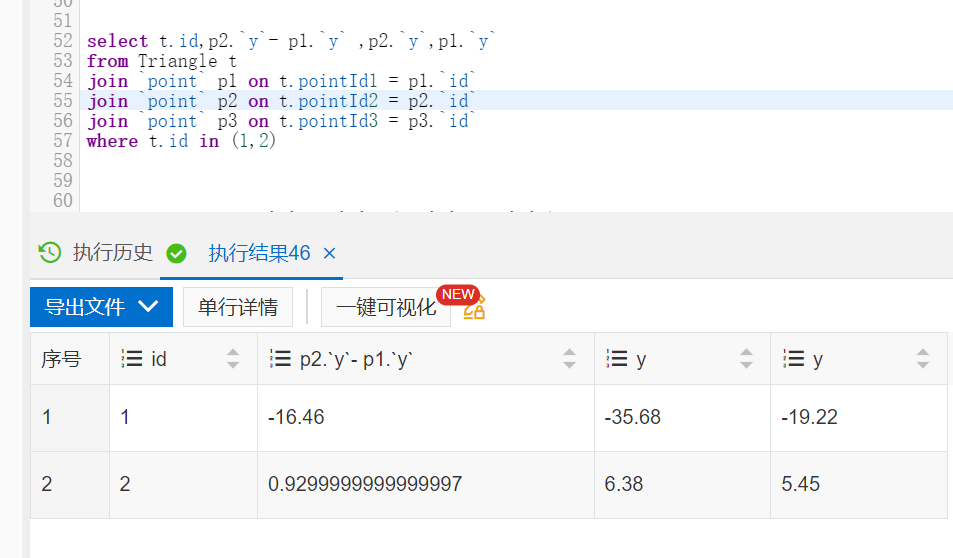
Task: Click the id cell in row 1
Action: pos(183,418)
